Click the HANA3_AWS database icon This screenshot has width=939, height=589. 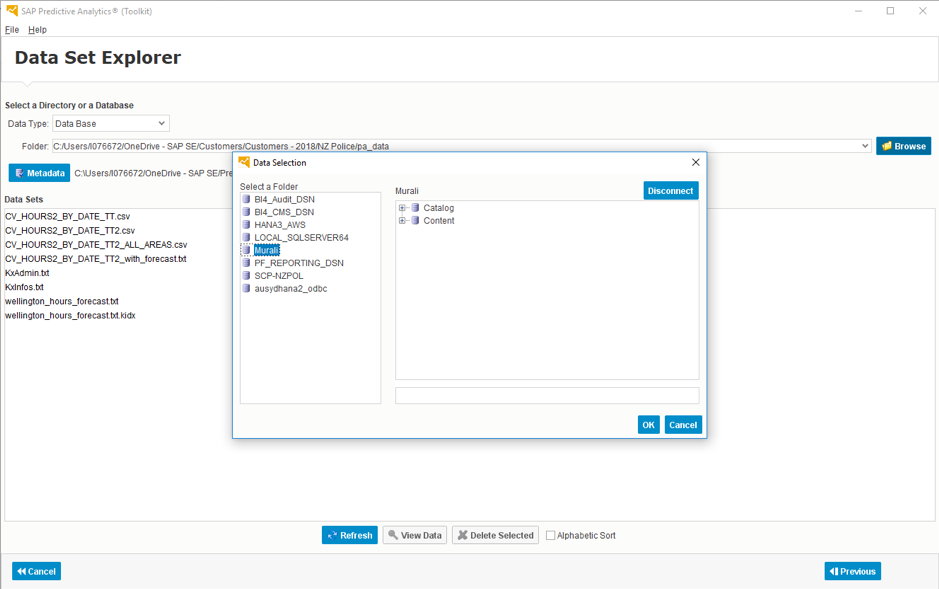tap(246, 225)
